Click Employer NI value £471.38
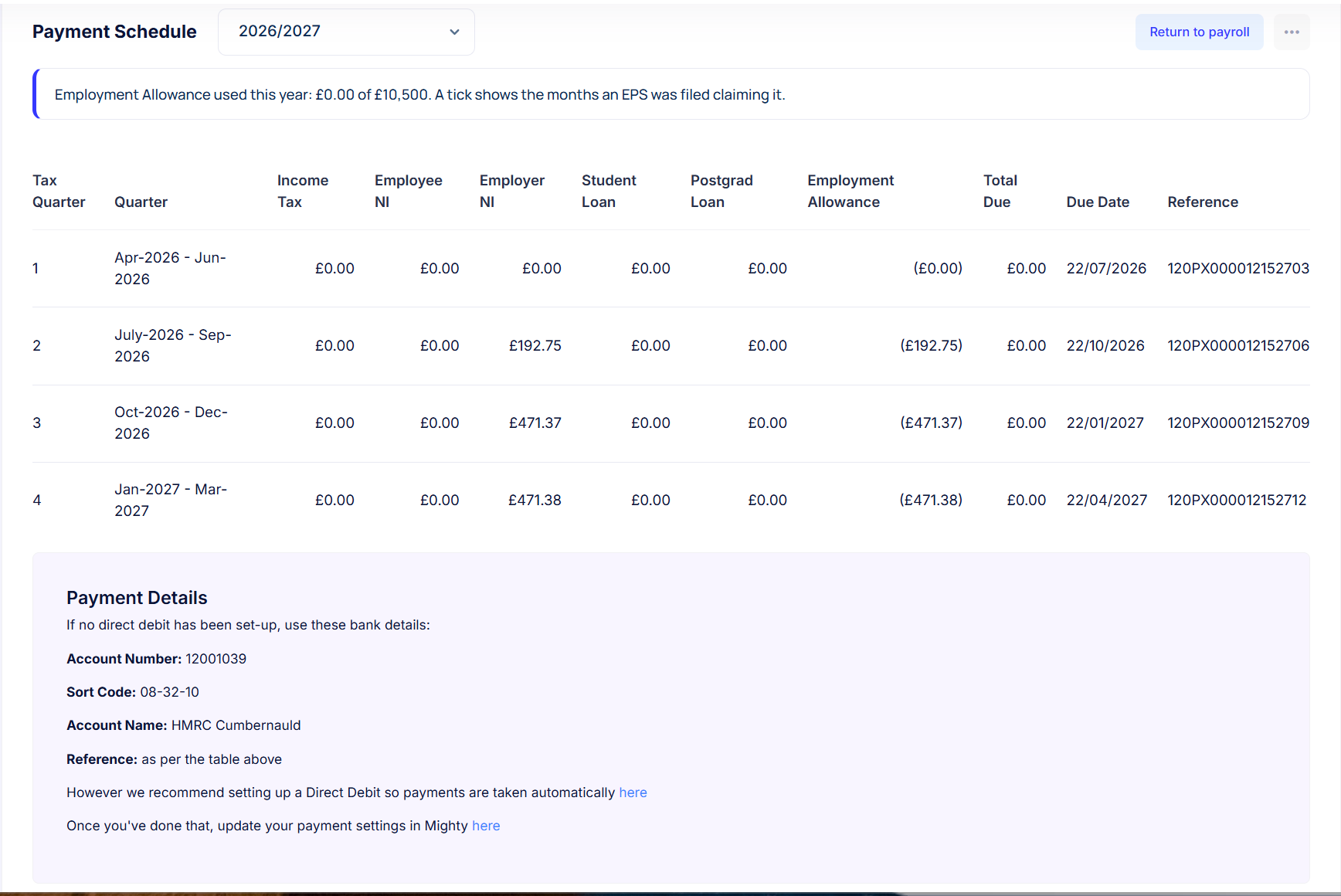Screen dimensions: 1341x896 coord(535,500)
